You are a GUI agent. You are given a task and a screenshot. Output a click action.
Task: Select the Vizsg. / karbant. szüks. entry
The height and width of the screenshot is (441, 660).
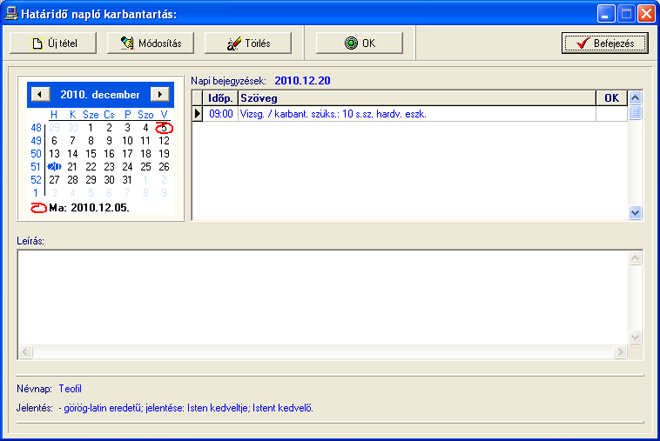[417, 114]
